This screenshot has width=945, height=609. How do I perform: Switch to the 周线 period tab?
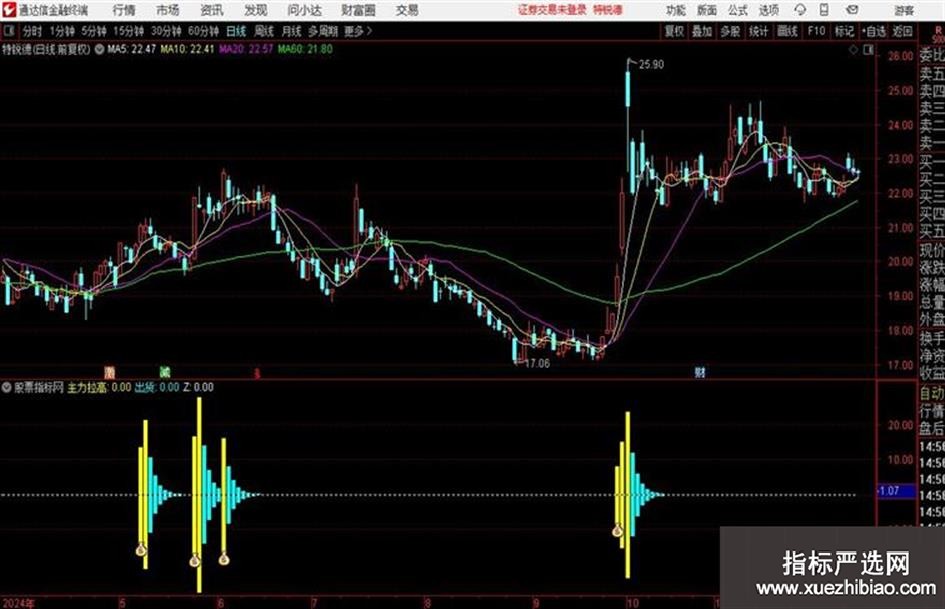263,31
